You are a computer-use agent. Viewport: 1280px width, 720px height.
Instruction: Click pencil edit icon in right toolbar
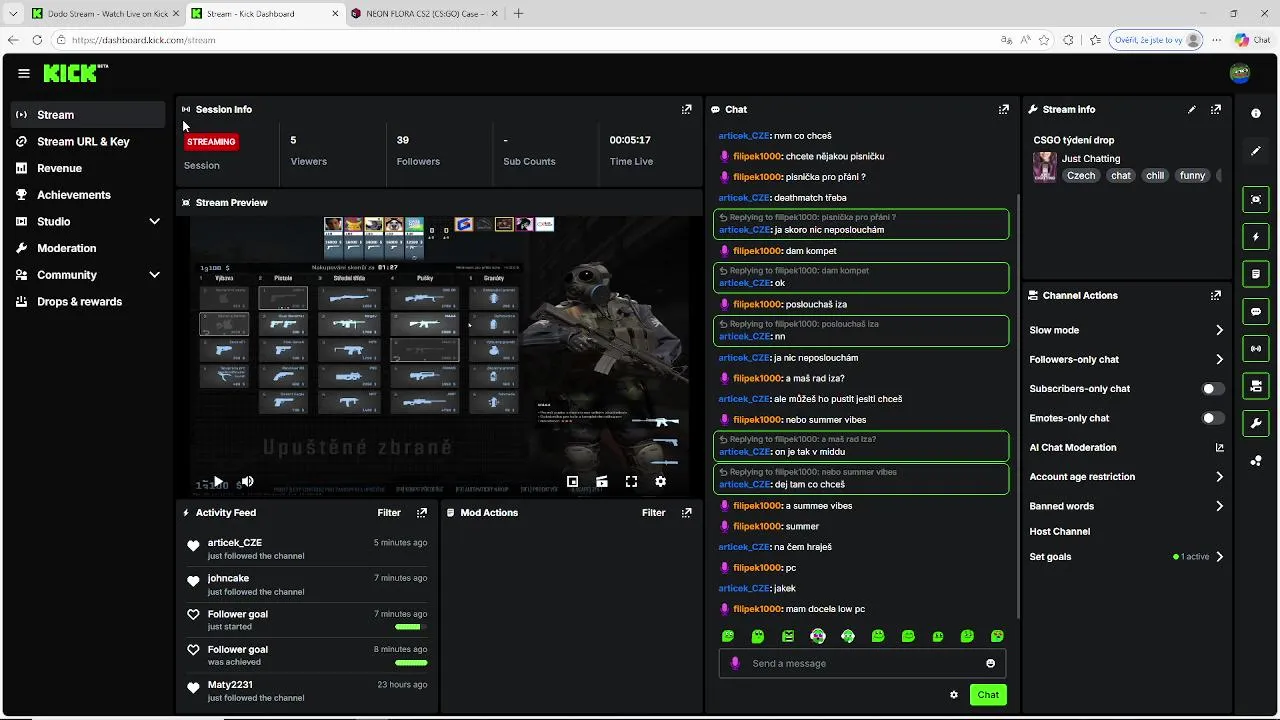pyautogui.click(x=1256, y=151)
